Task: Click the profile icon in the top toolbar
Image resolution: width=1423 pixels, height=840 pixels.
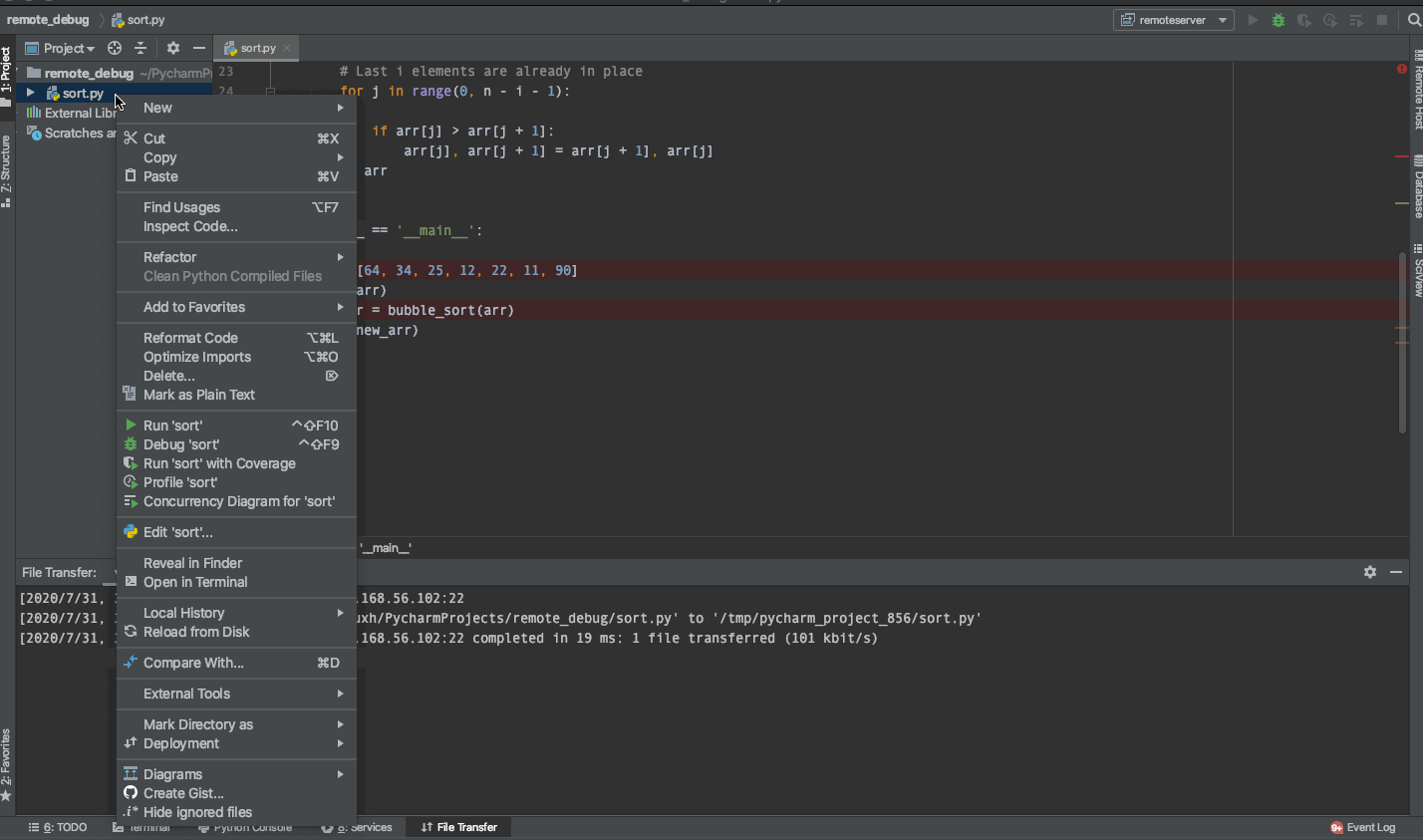Action: [x=1329, y=20]
